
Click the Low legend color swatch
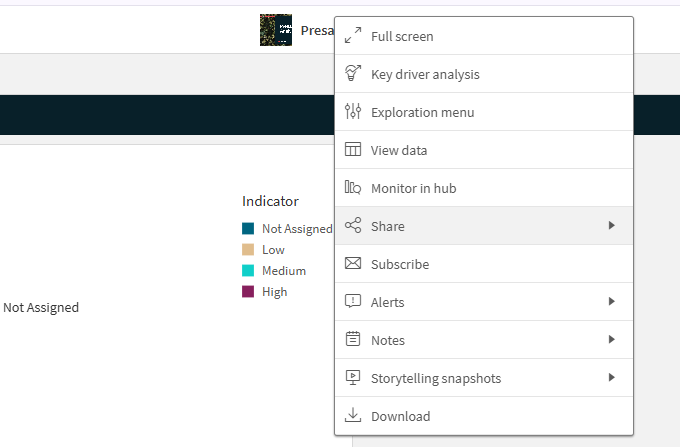[x=248, y=250]
